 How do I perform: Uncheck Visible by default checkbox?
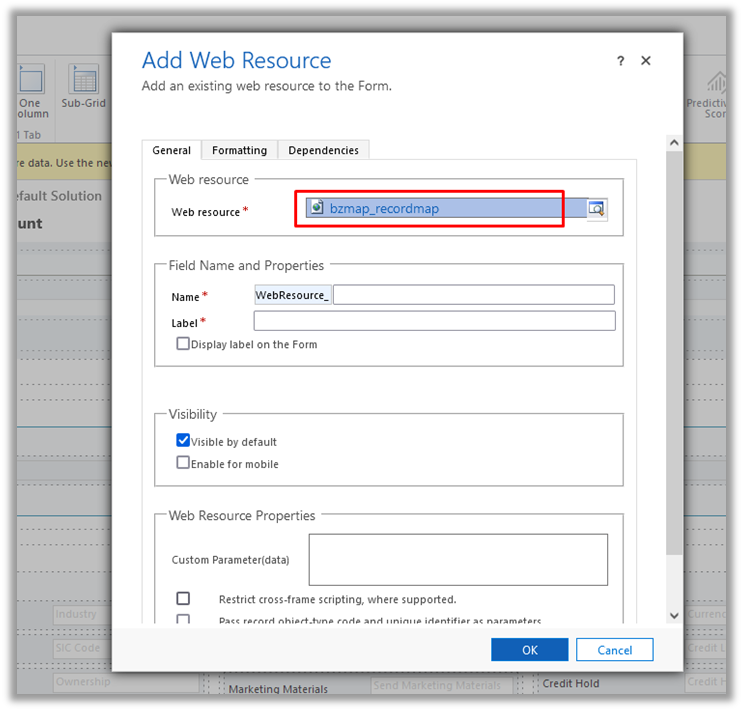183,441
